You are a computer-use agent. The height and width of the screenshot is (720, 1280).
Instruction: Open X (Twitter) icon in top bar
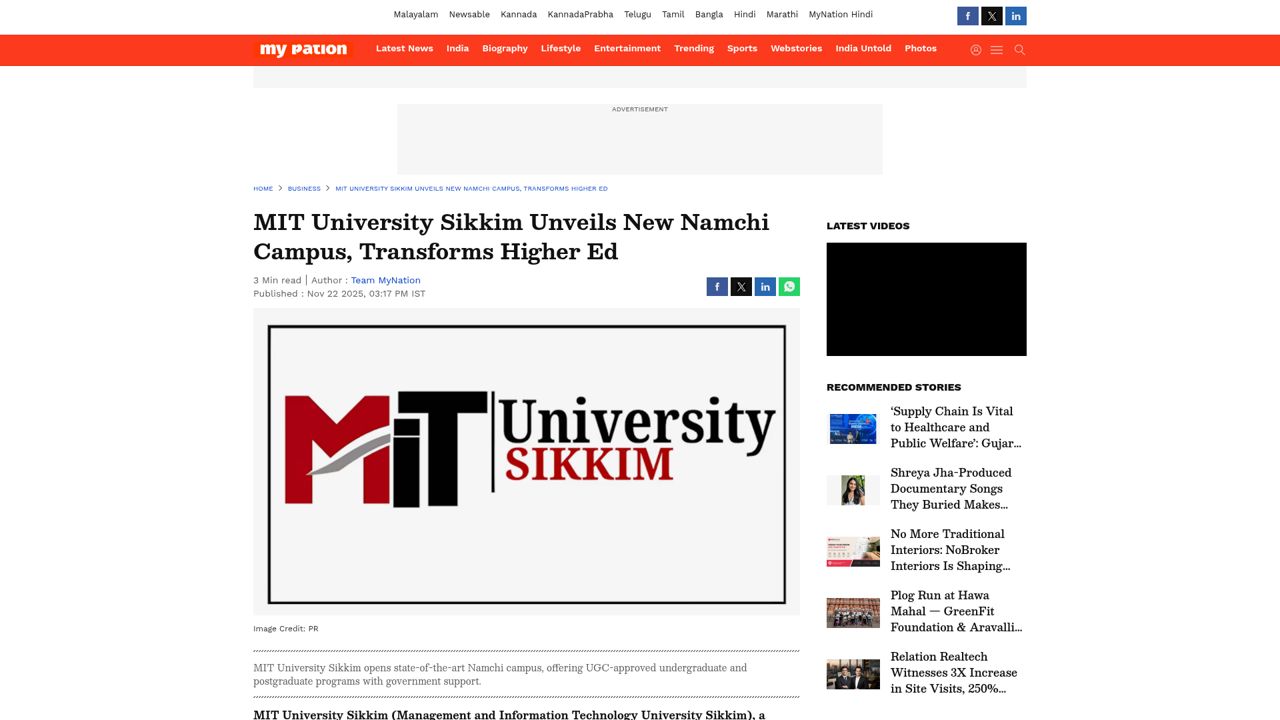click(992, 16)
